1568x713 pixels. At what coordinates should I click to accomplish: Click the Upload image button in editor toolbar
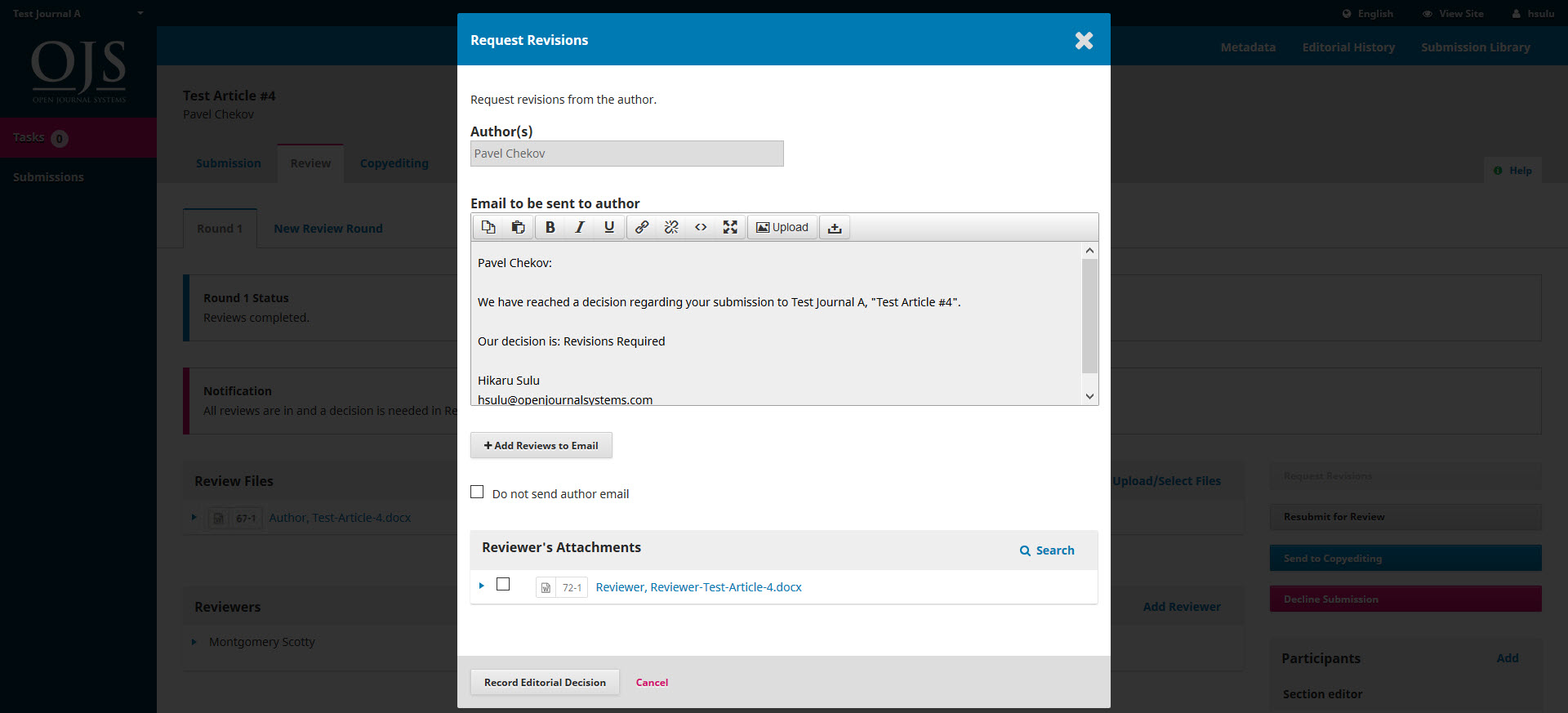782,227
